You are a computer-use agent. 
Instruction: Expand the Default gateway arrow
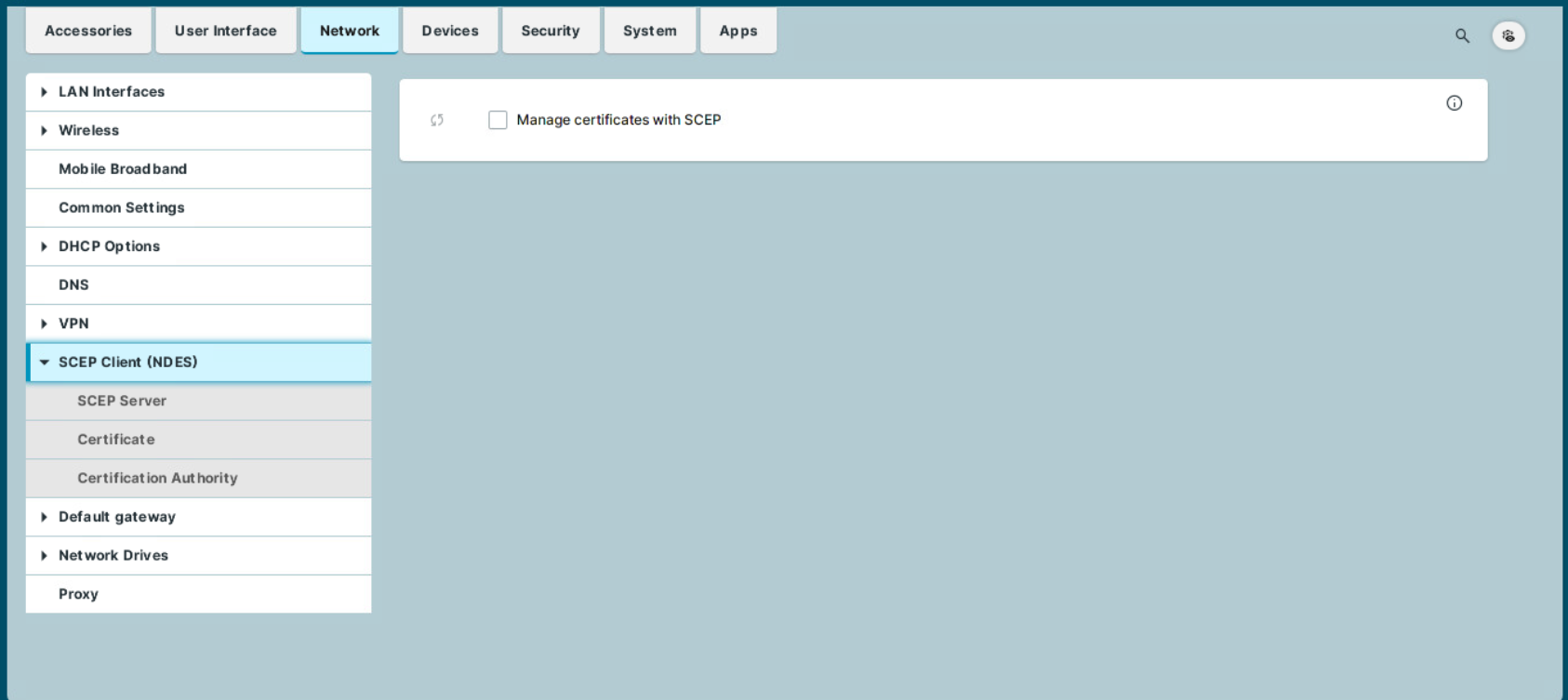[x=44, y=517]
